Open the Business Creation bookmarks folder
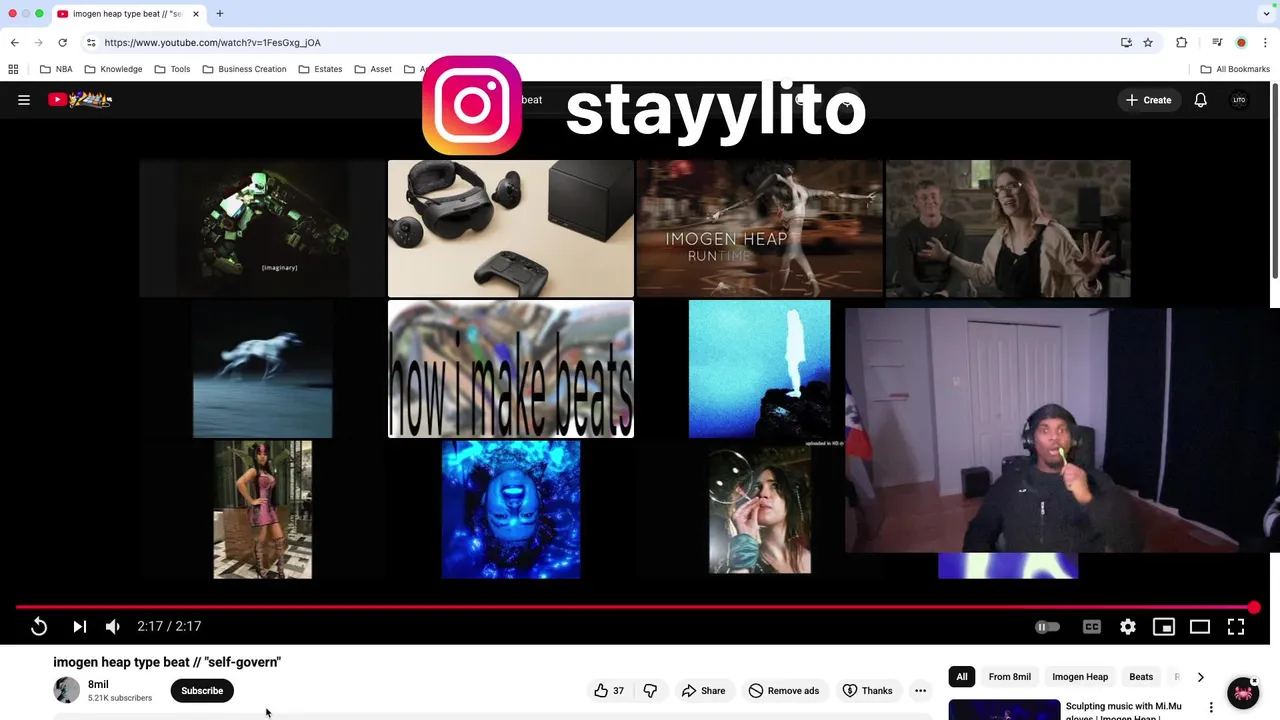The width and height of the screenshot is (1280, 720). [x=244, y=69]
